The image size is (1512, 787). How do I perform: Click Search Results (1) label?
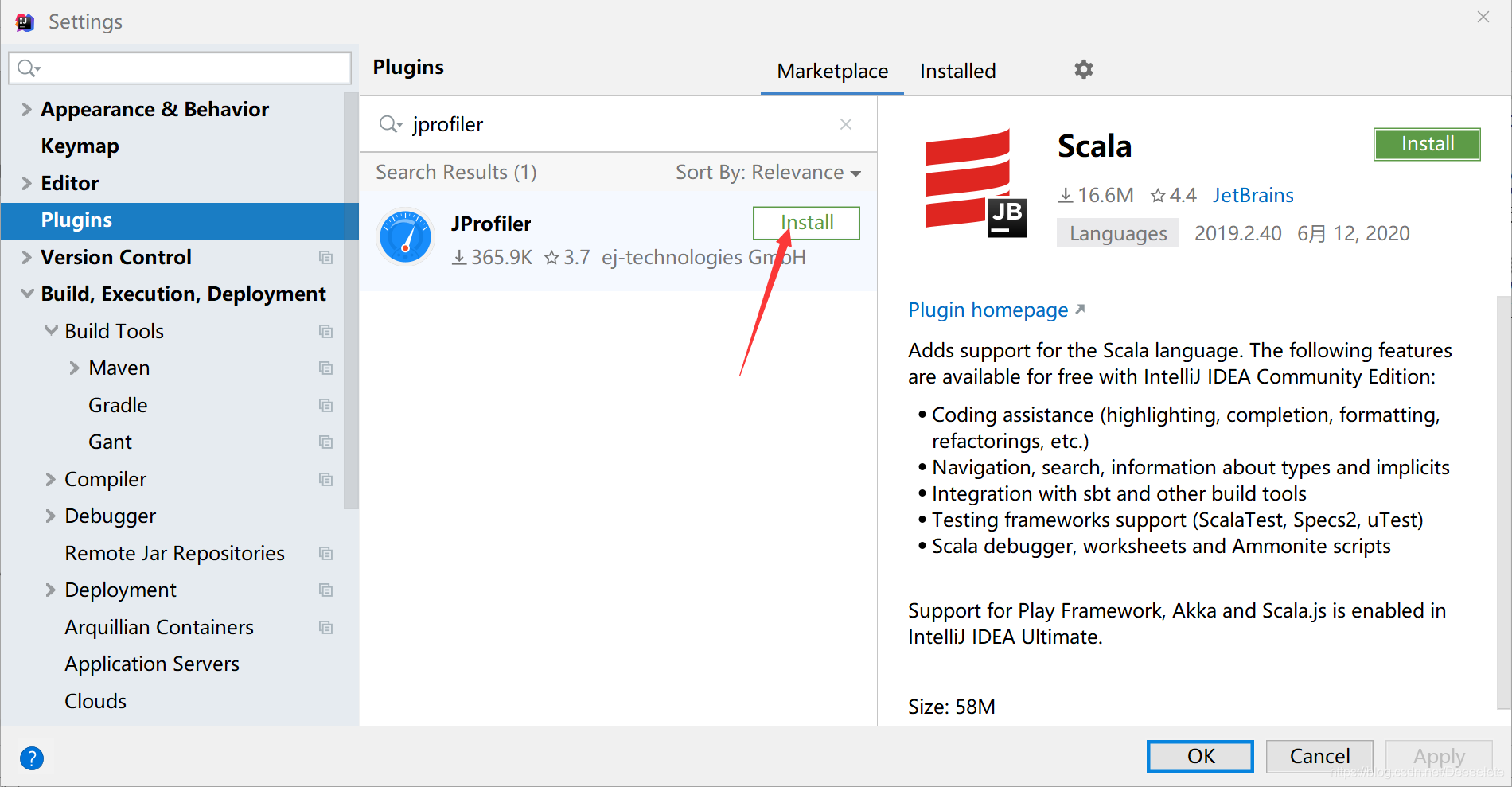click(456, 173)
